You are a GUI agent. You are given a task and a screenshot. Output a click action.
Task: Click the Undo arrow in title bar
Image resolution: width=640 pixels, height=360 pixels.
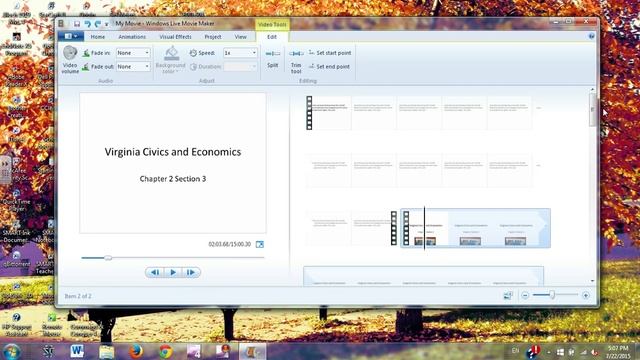click(87, 24)
